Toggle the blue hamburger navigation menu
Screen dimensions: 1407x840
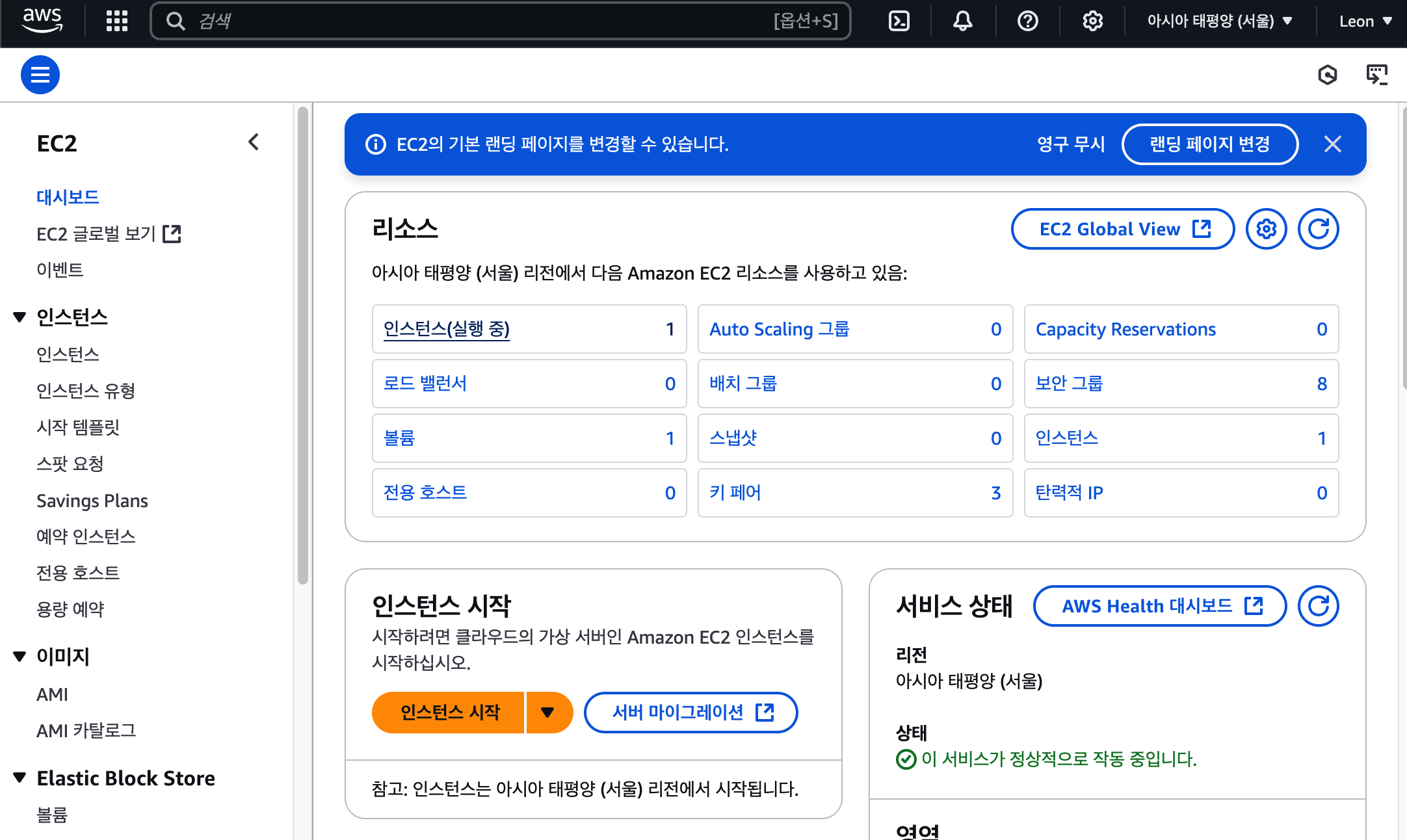point(40,75)
